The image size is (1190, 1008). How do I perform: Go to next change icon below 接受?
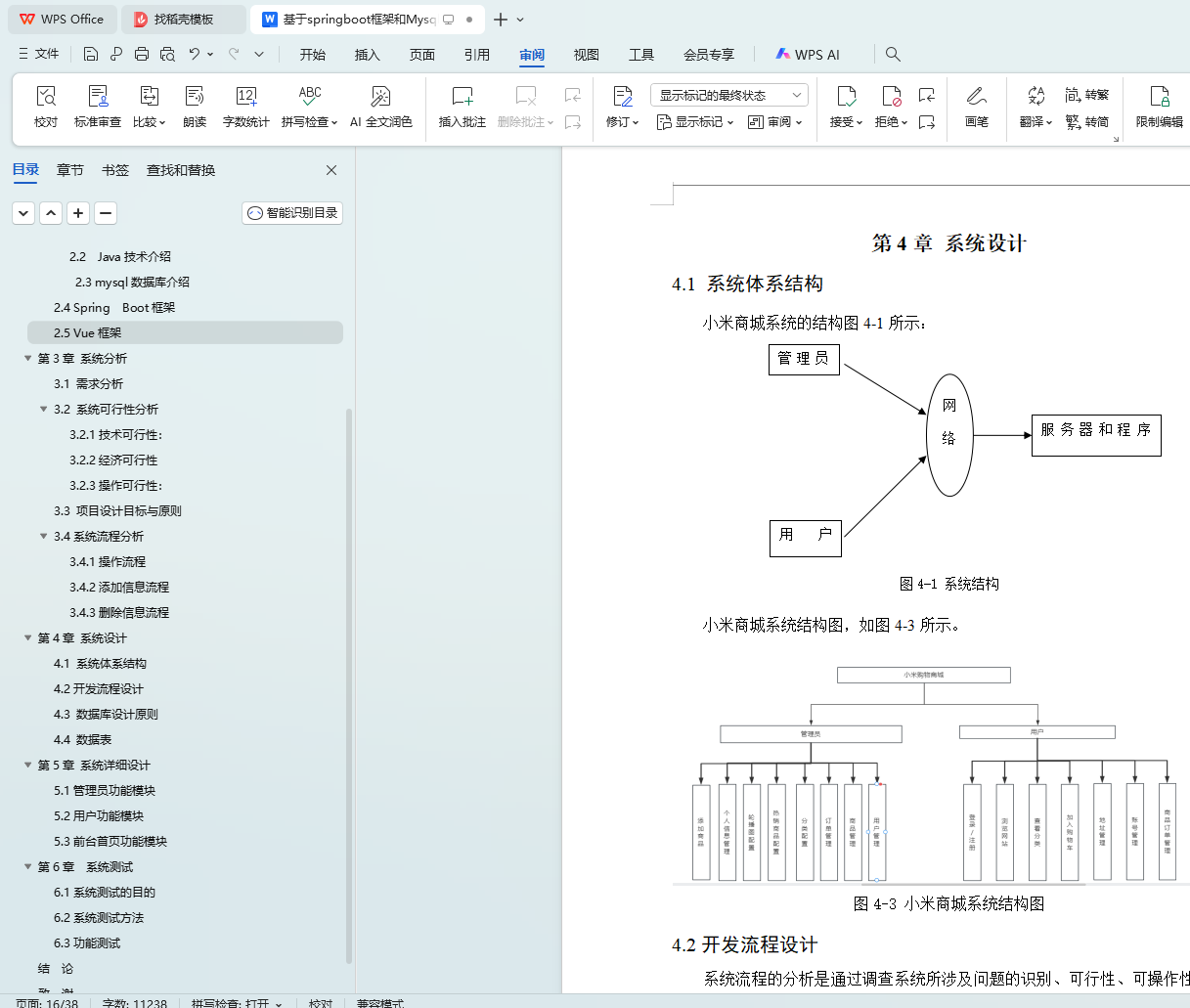927,122
